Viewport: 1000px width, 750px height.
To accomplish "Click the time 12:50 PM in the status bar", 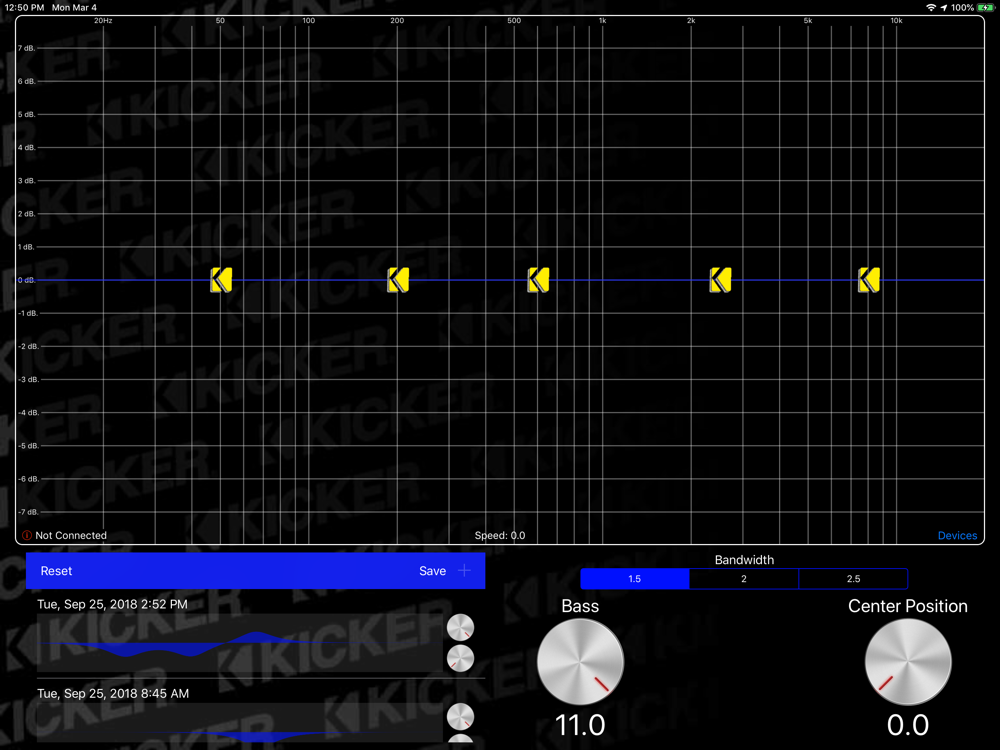I will [x=24, y=8].
